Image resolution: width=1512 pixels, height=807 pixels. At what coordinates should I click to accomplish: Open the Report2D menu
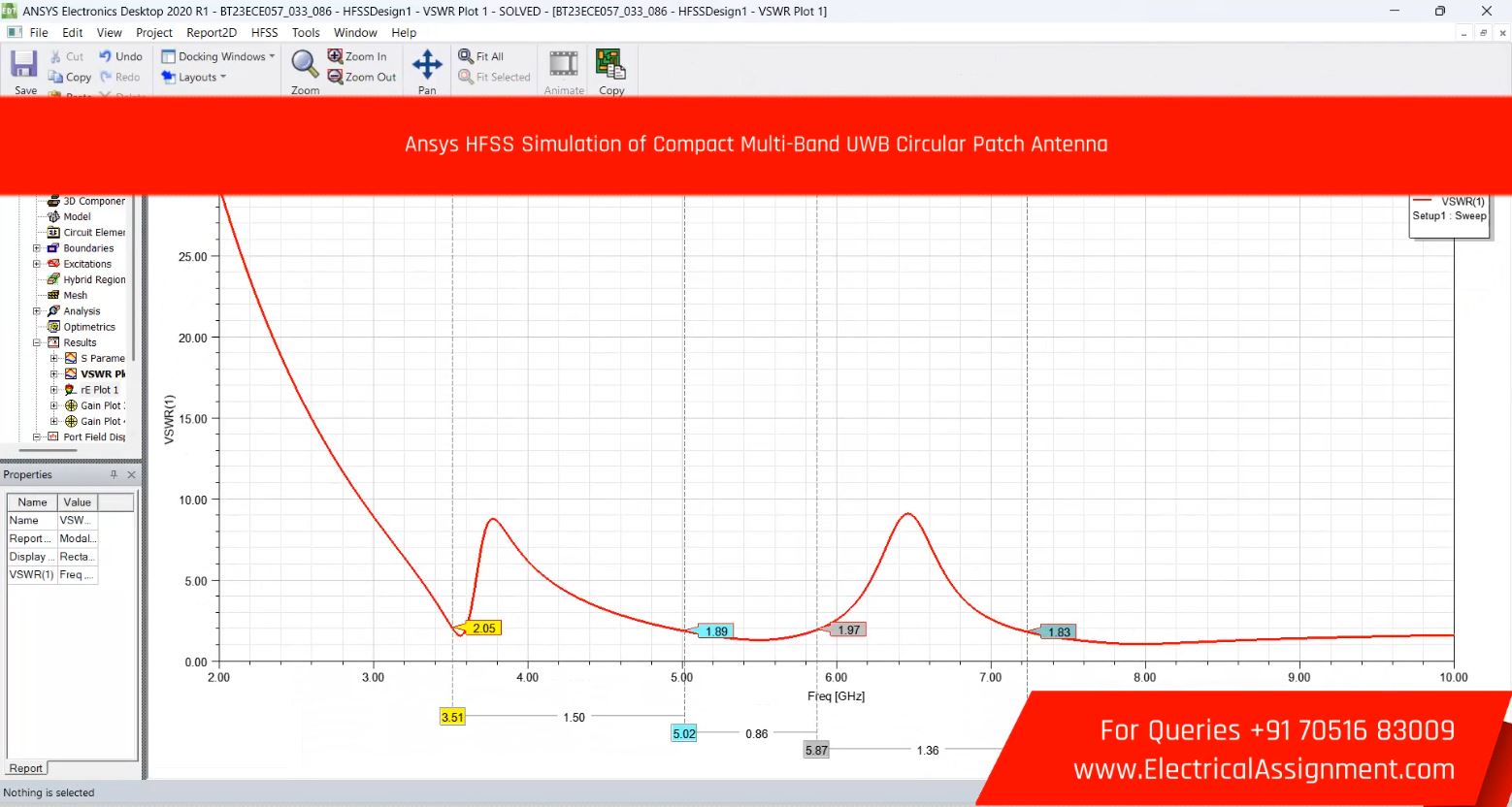point(212,32)
